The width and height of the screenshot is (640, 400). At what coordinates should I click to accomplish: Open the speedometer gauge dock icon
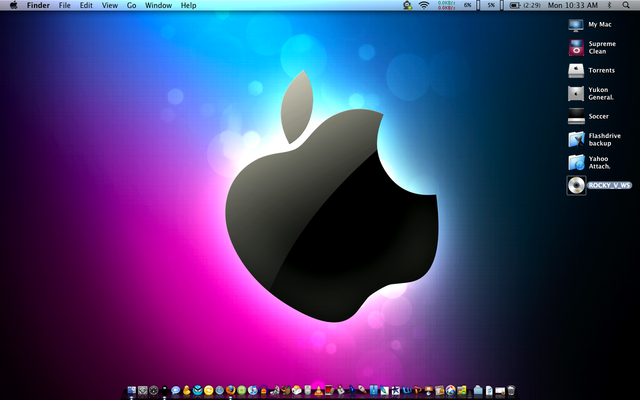[153, 391]
